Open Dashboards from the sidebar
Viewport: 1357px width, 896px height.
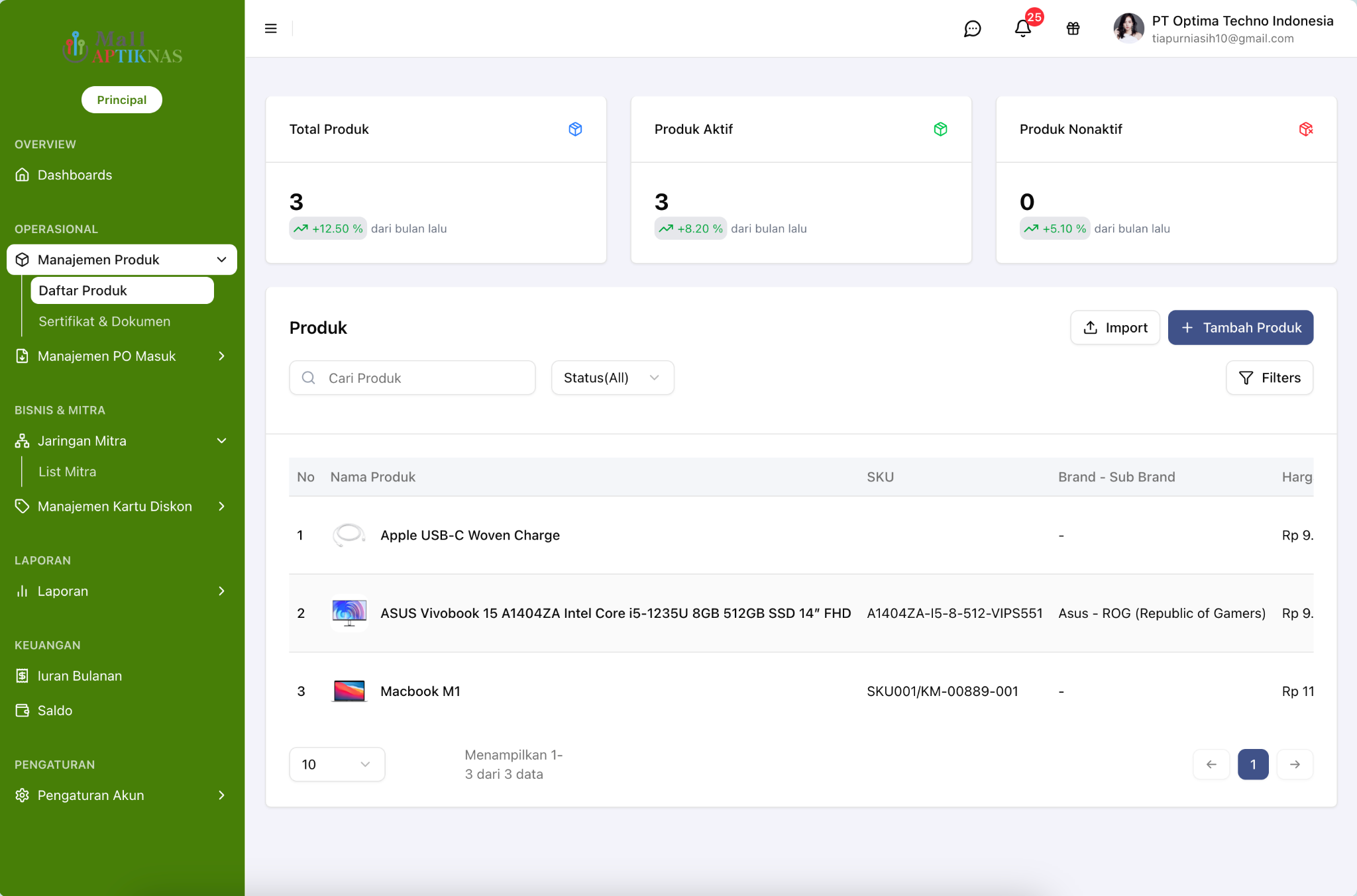click(x=122, y=175)
